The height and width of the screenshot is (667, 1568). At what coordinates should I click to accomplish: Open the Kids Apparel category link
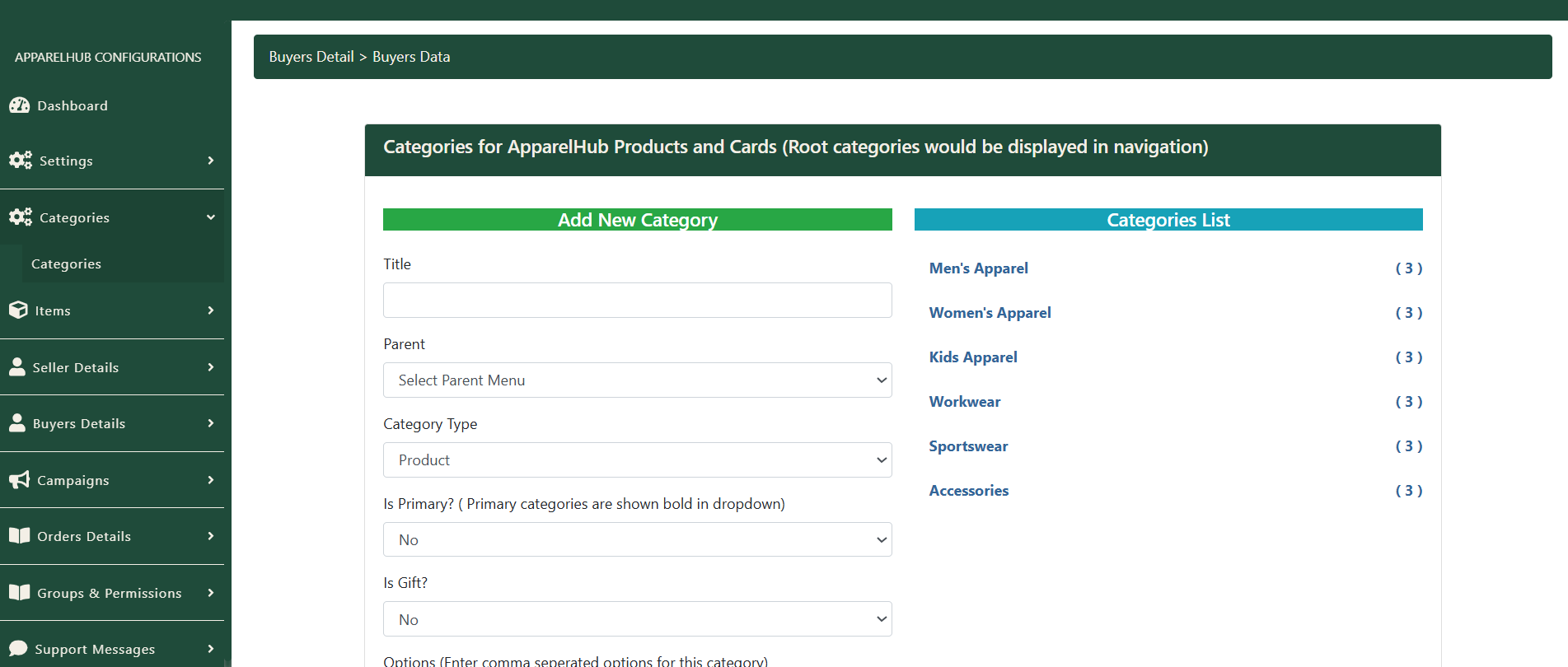coord(973,357)
